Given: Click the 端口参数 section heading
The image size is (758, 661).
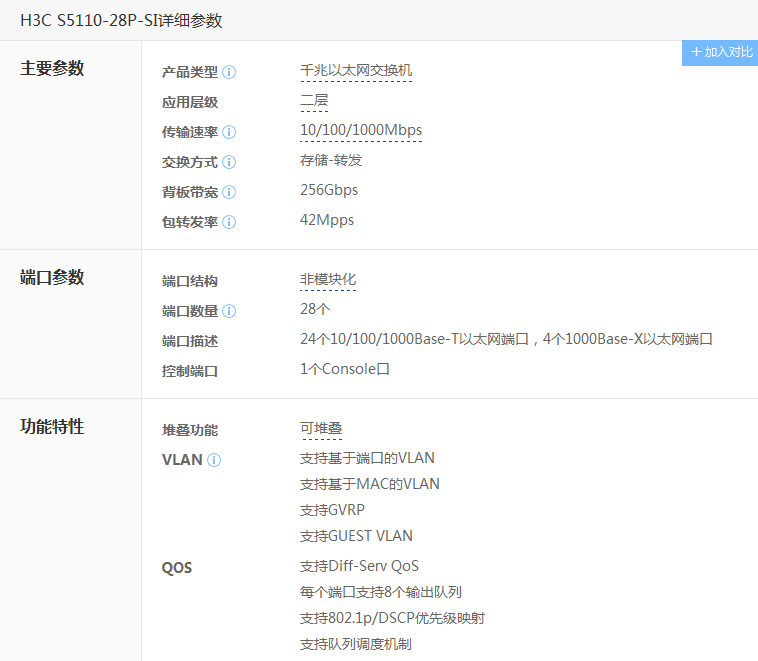Looking at the screenshot, I should (x=52, y=278).
